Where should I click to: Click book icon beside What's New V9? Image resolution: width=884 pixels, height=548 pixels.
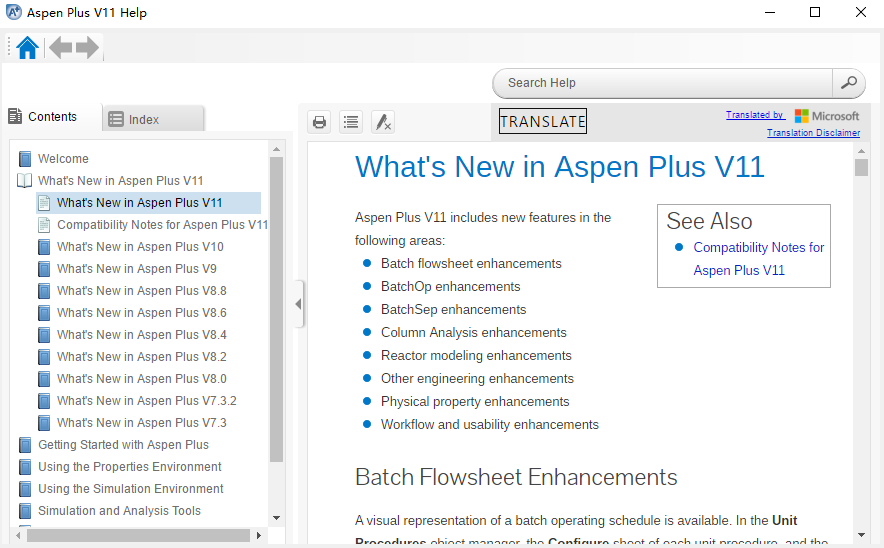(44, 269)
